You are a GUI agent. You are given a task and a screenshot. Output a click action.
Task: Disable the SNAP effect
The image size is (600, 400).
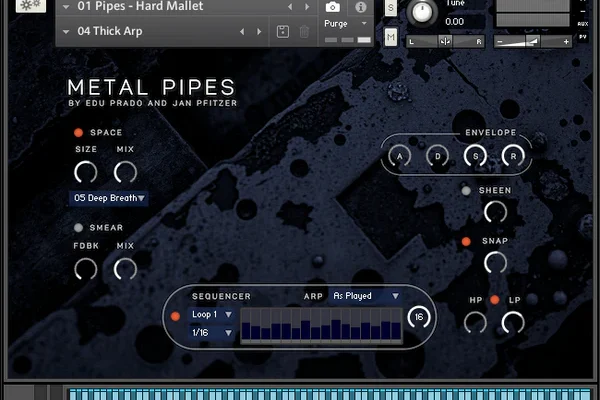466,241
